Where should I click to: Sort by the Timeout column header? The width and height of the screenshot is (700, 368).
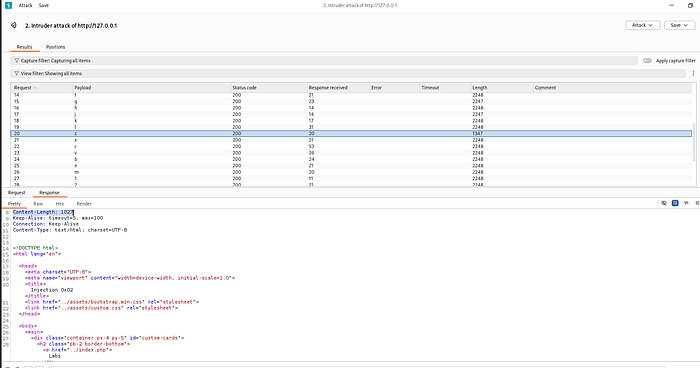(x=445, y=88)
